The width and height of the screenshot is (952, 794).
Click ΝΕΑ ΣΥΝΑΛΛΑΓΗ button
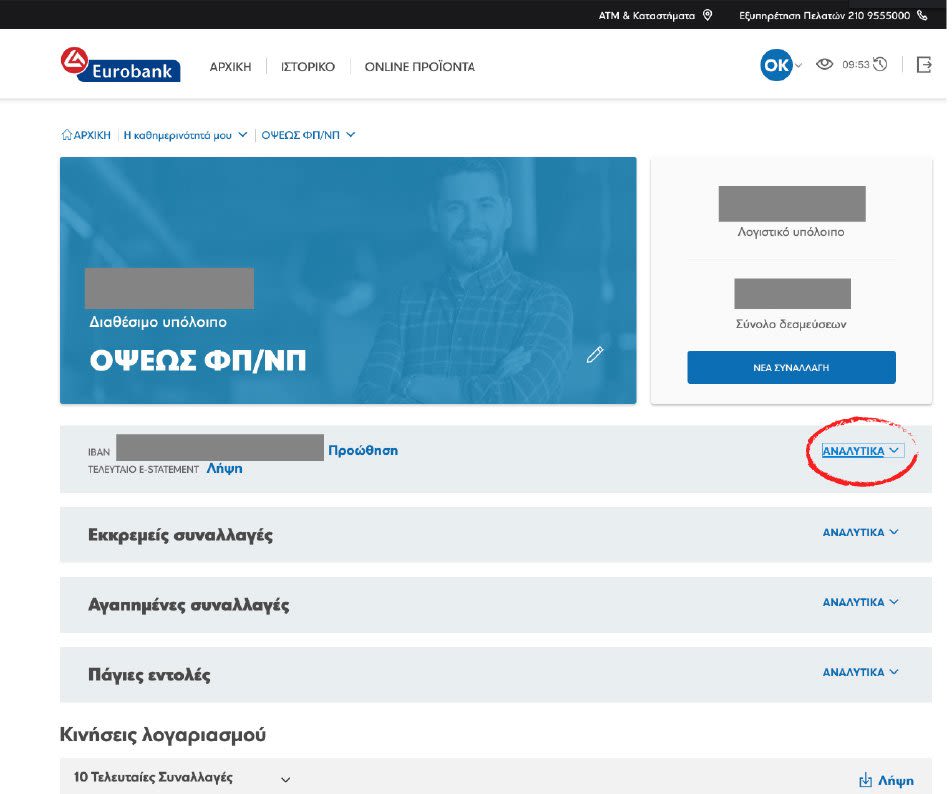coord(790,368)
